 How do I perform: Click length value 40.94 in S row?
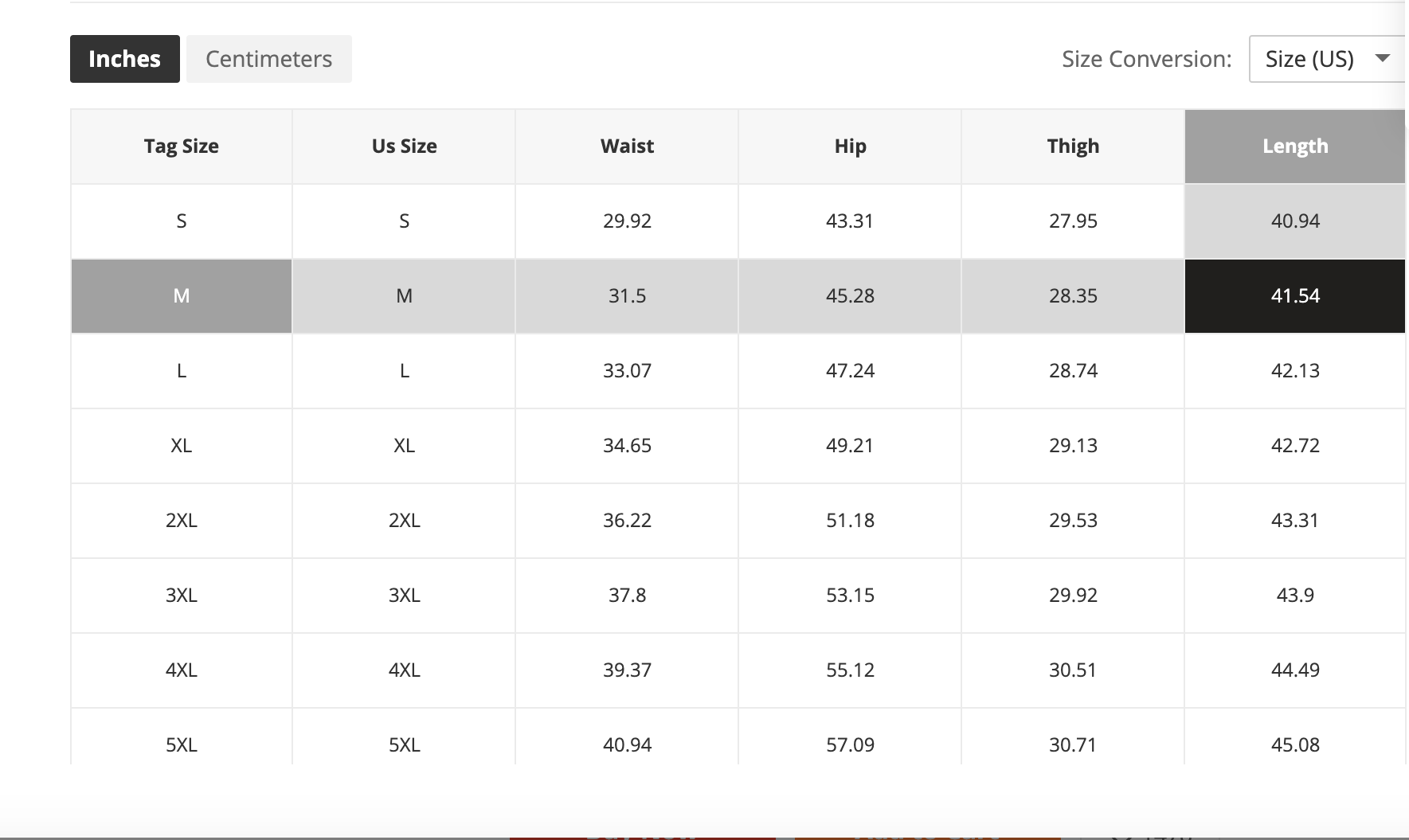click(1295, 221)
